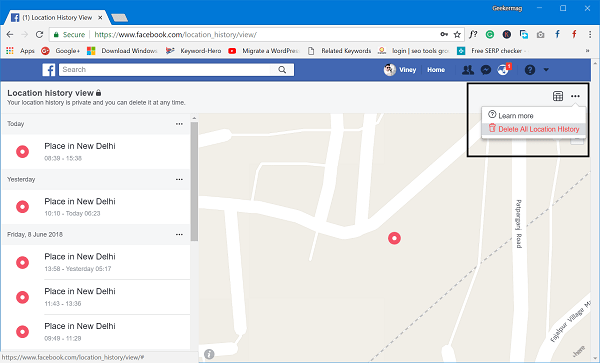600x363 pixels.
Task: Open options dots for Yesterday
Action: click(179, 179)
